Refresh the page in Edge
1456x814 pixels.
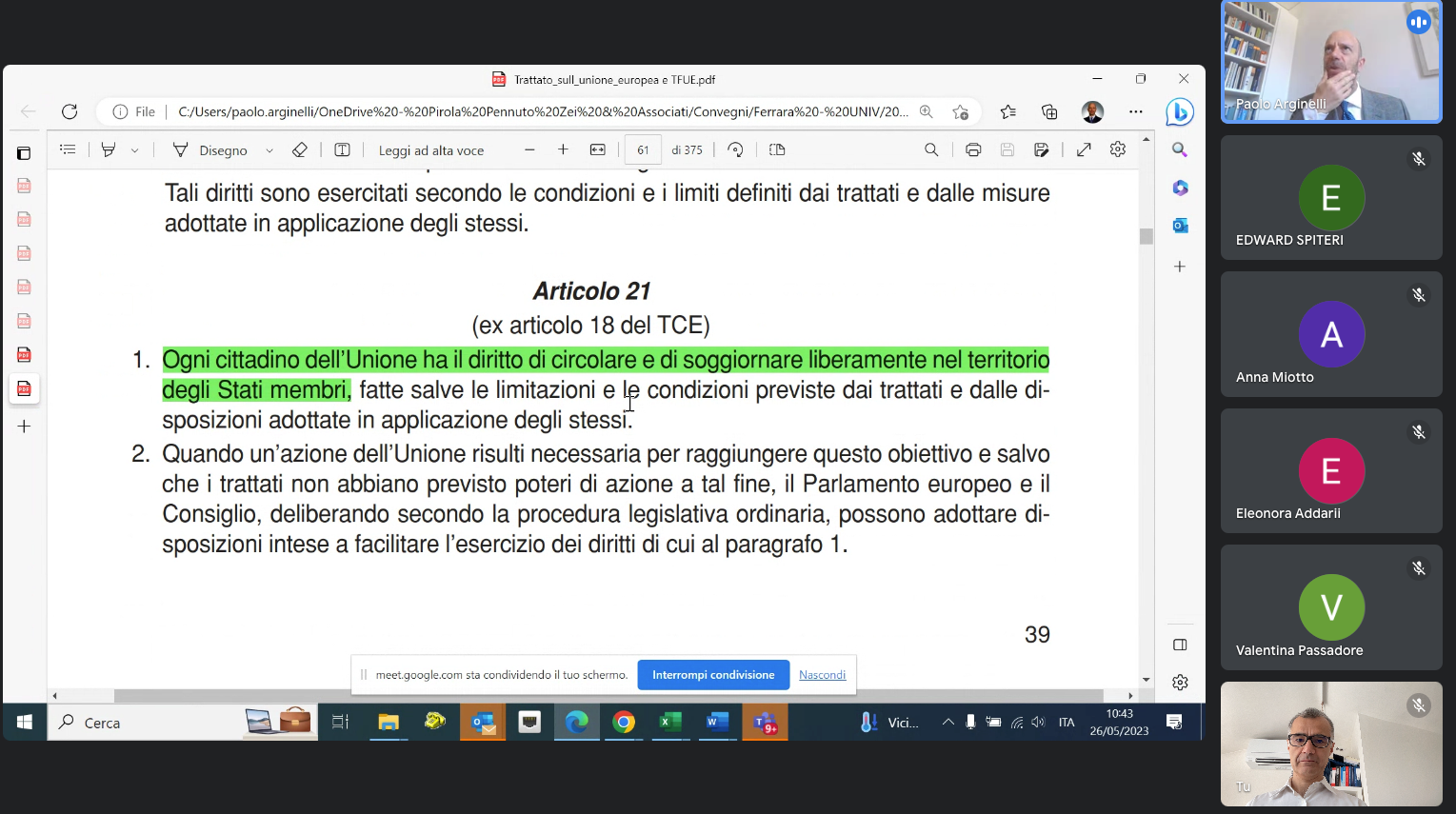tap(69, 111)
